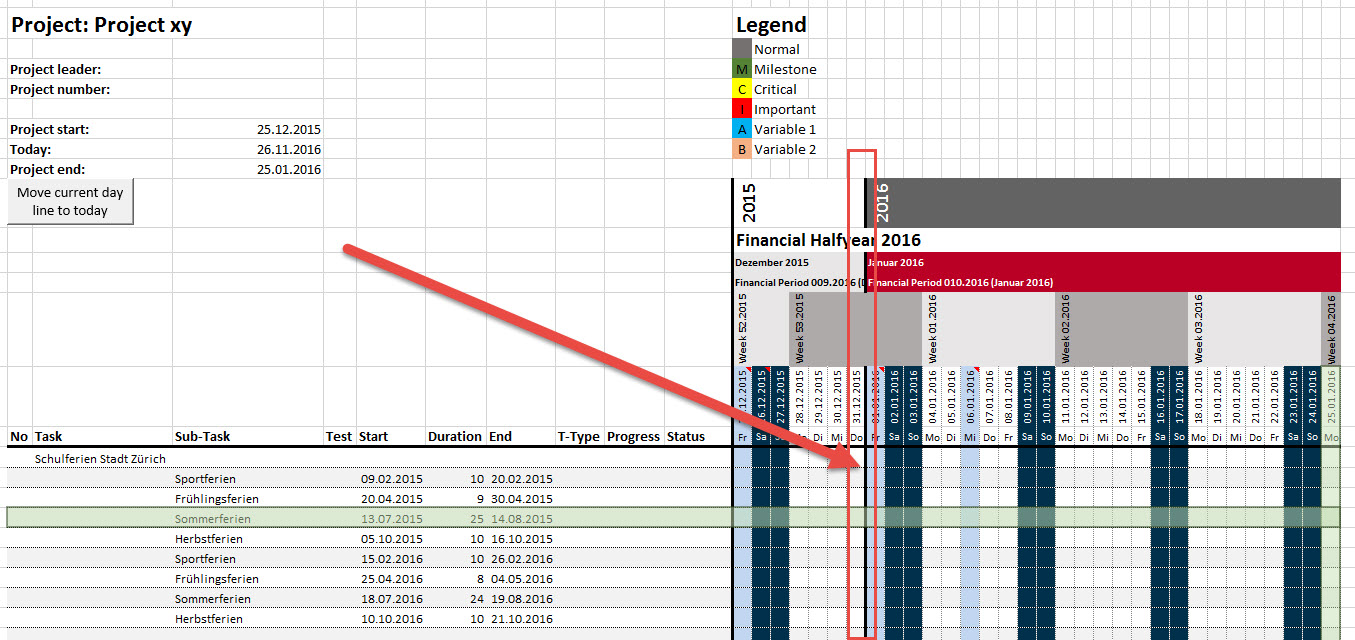Select the 28.12.2015 date column header
Screen dimensions: 1355x640
pos(799,398)
